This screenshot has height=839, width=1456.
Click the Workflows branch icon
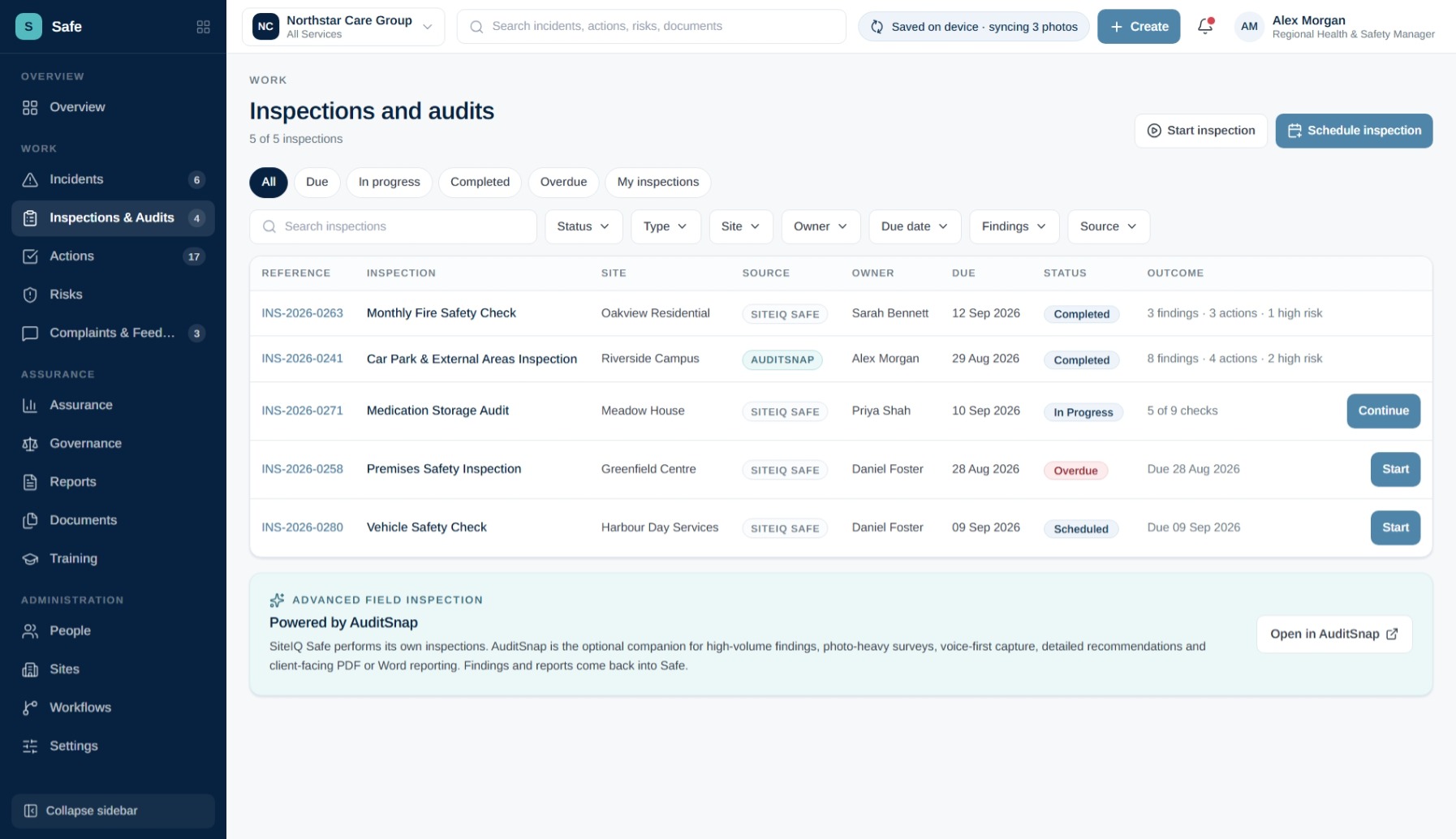[x=30, y=708]
